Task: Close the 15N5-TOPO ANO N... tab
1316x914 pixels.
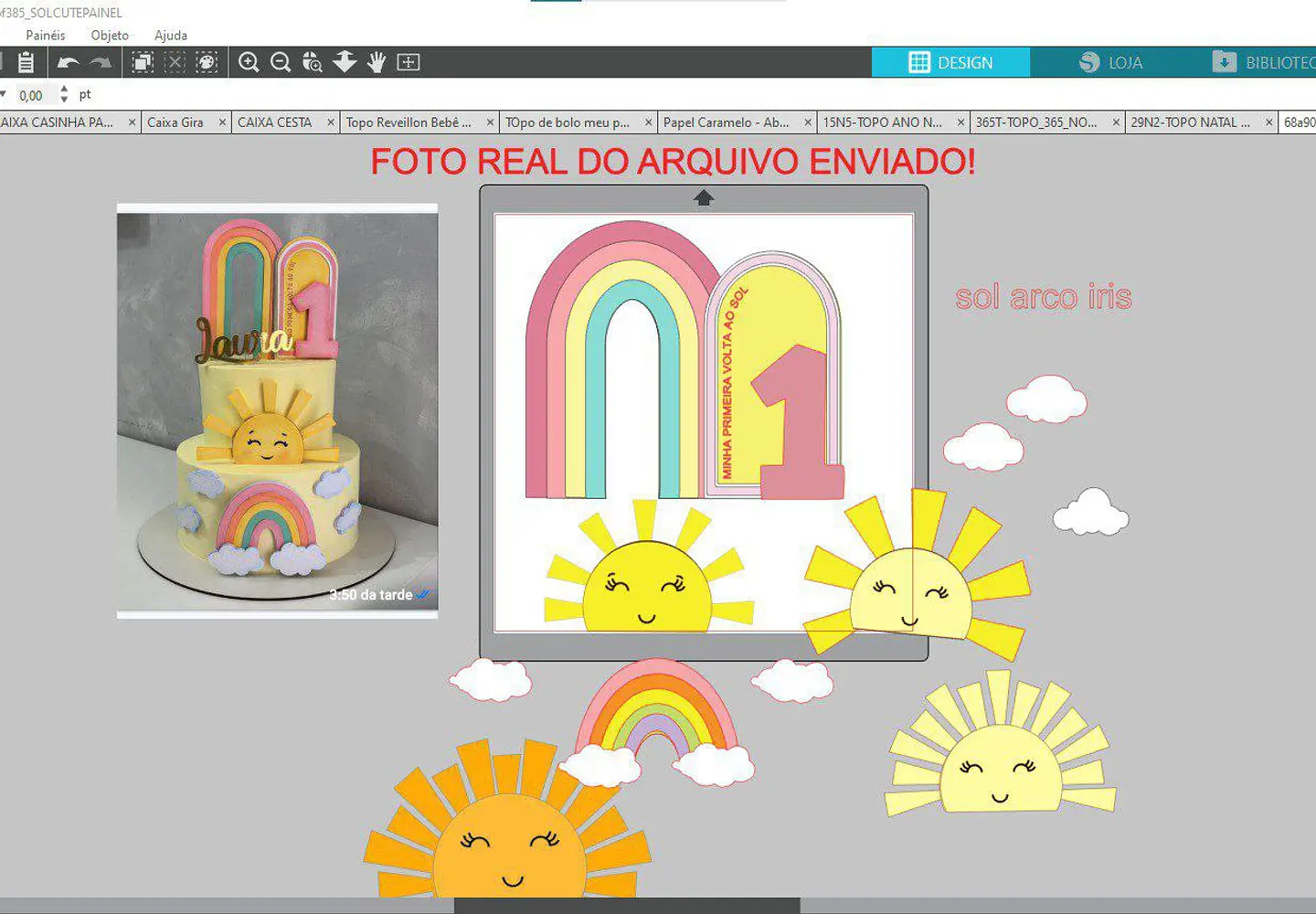Action: pos(960,122)
